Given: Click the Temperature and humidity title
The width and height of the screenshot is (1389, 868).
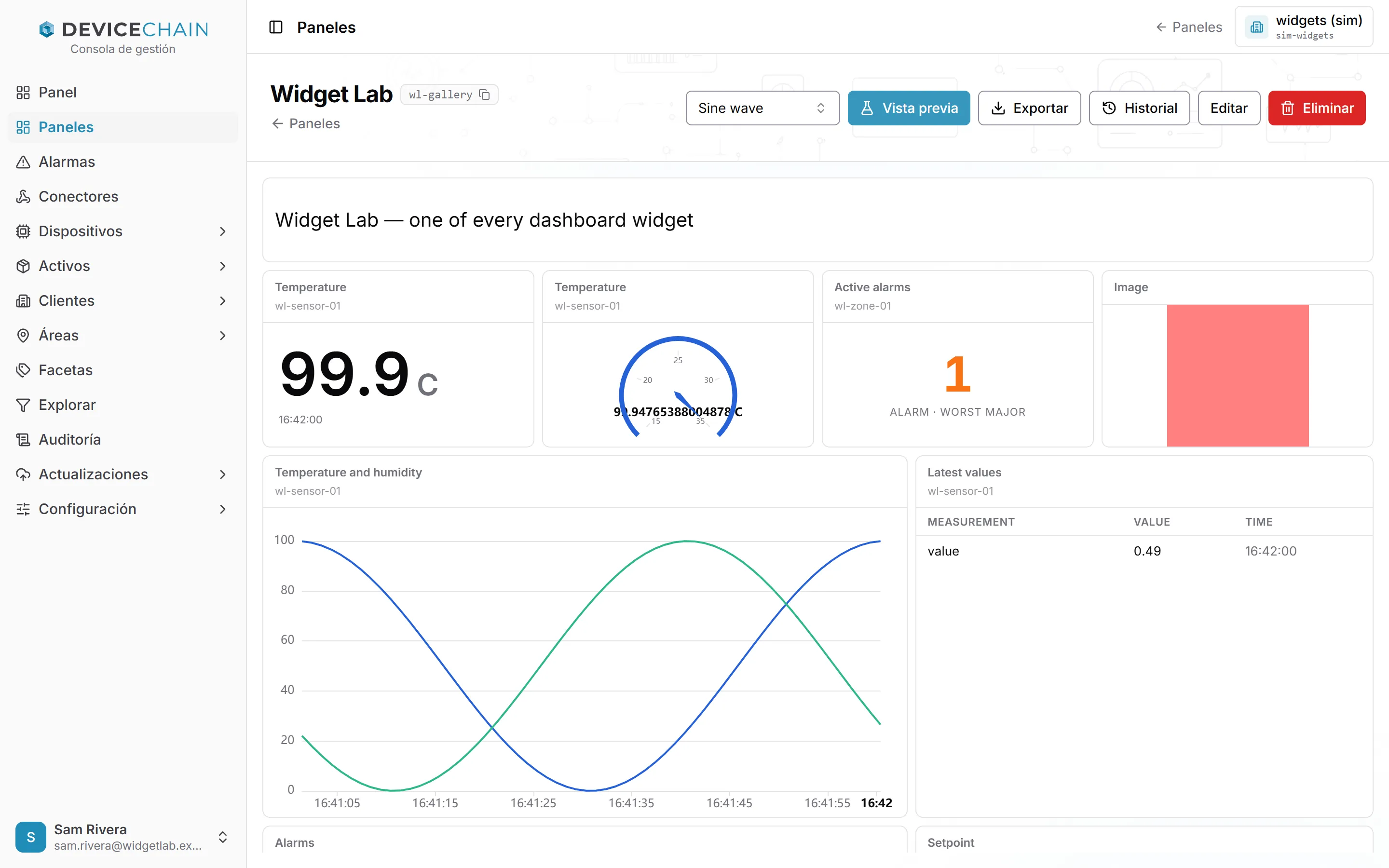Looking at the screenshot, I should [348, 472].
